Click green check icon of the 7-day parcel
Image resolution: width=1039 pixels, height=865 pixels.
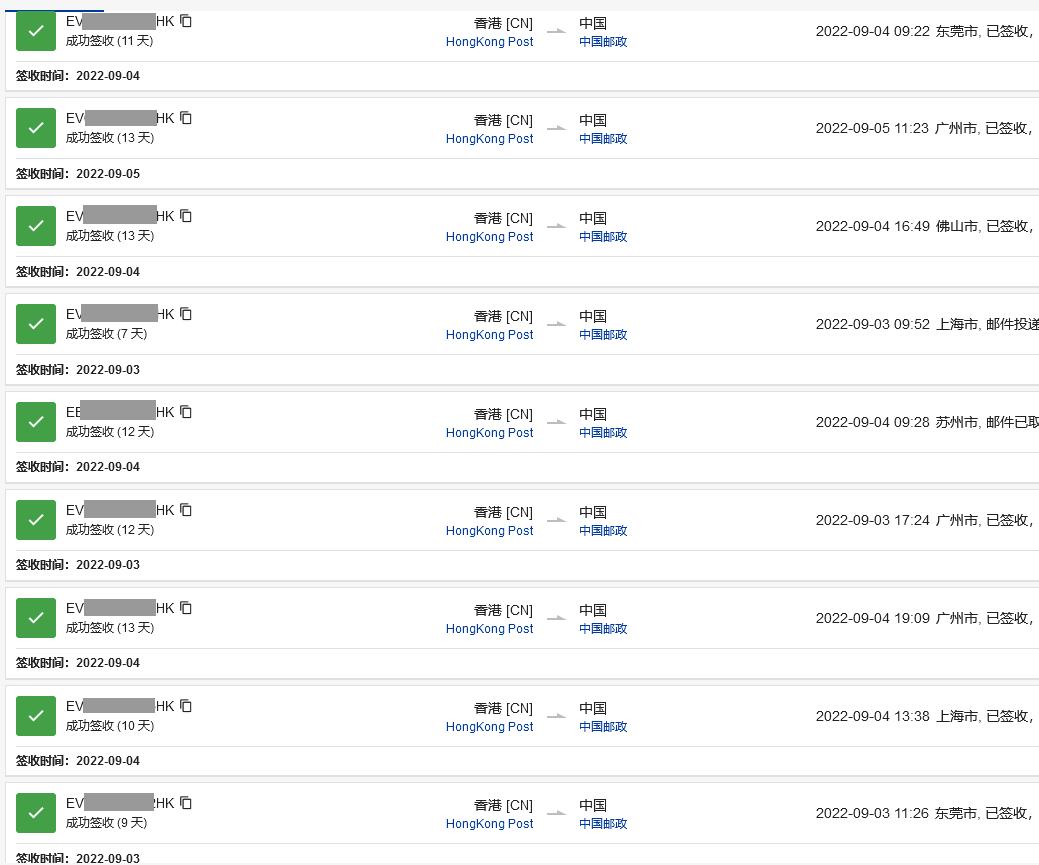36,324
